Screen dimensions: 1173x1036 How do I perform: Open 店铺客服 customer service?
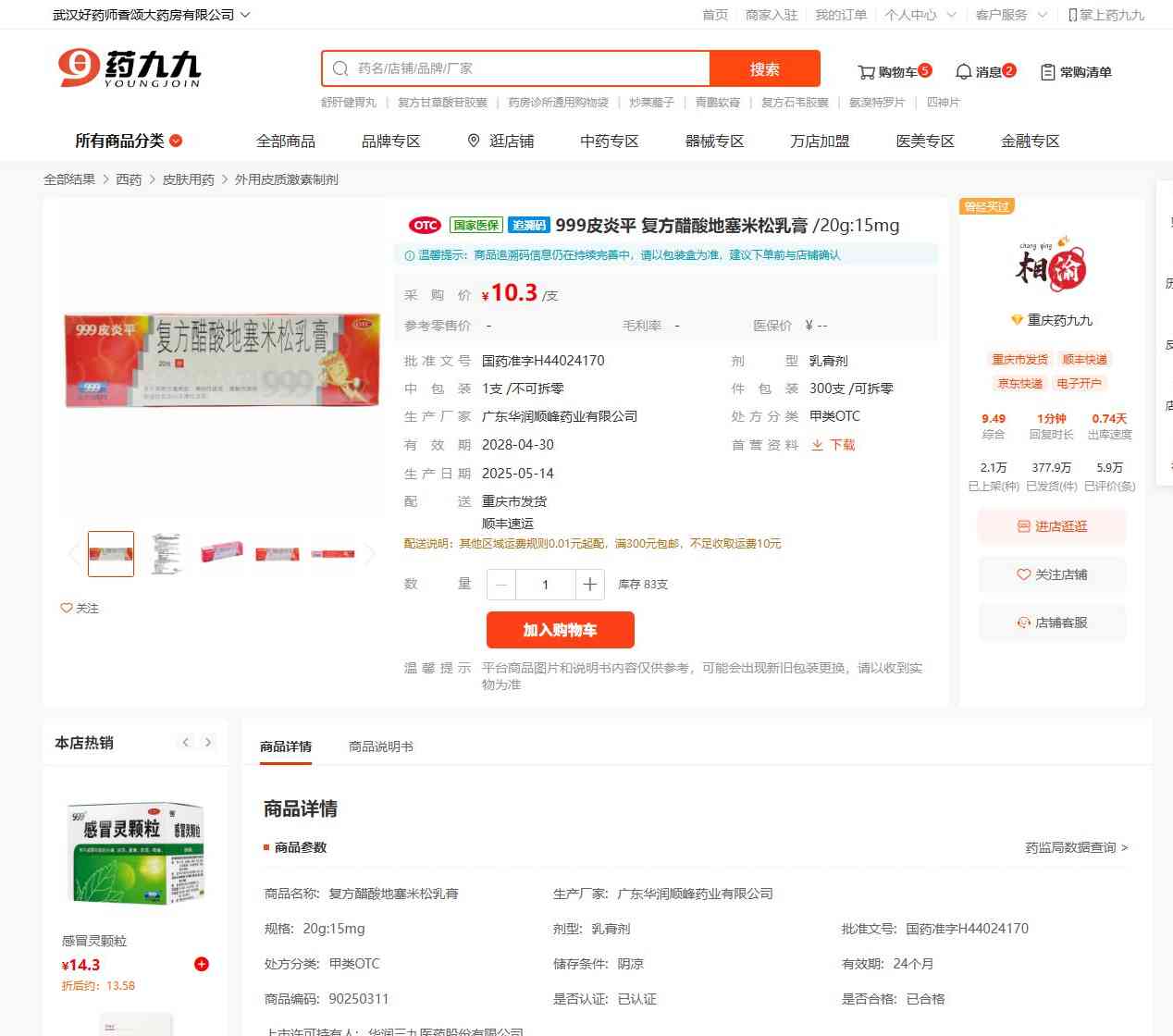(x=1052, y=623)
